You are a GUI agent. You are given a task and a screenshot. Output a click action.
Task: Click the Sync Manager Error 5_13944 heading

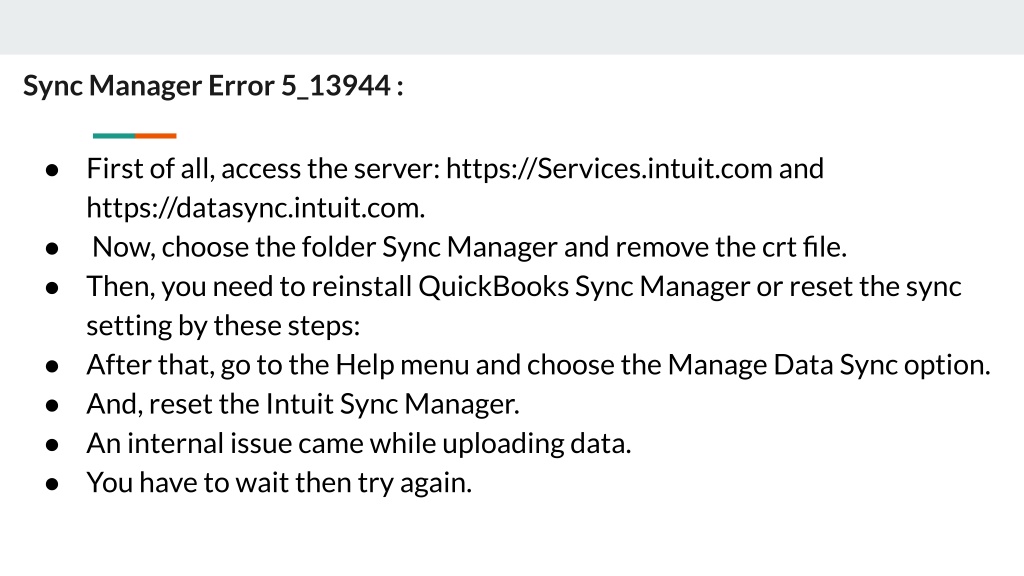[x=213, y=86]
